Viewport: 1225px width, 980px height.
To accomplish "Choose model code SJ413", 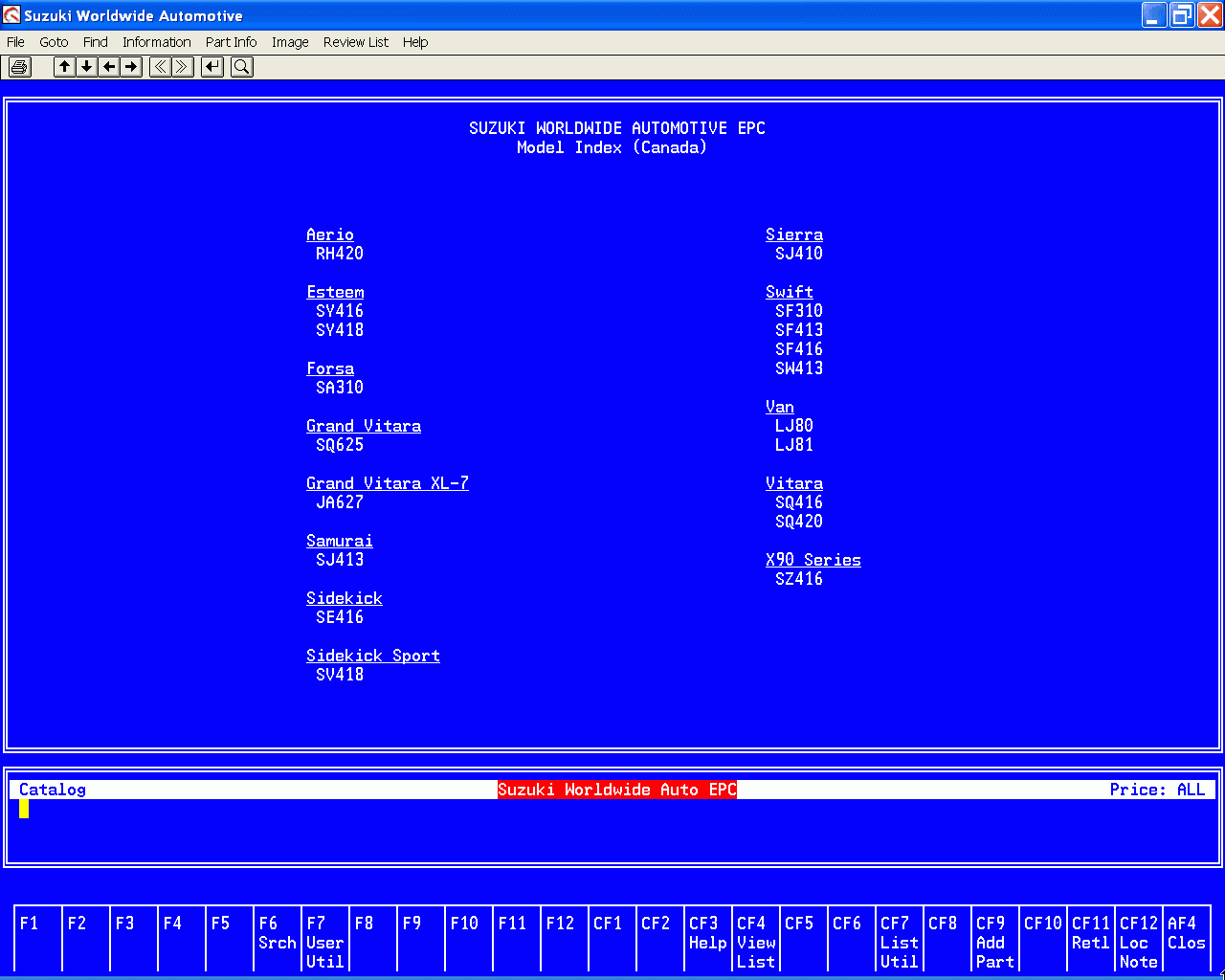I will click(340, 560).
